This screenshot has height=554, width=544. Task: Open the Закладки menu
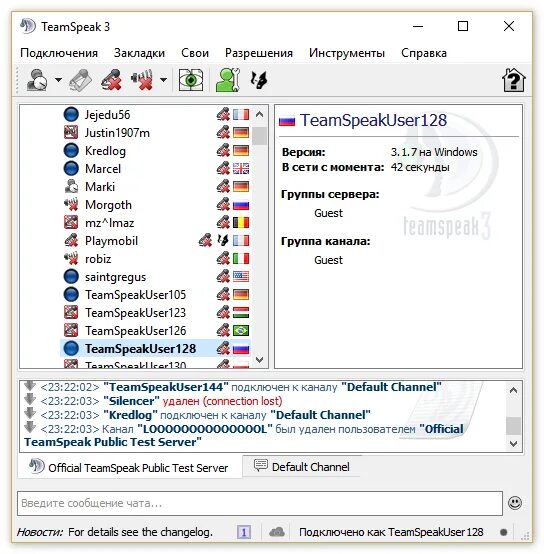point(139,53)
